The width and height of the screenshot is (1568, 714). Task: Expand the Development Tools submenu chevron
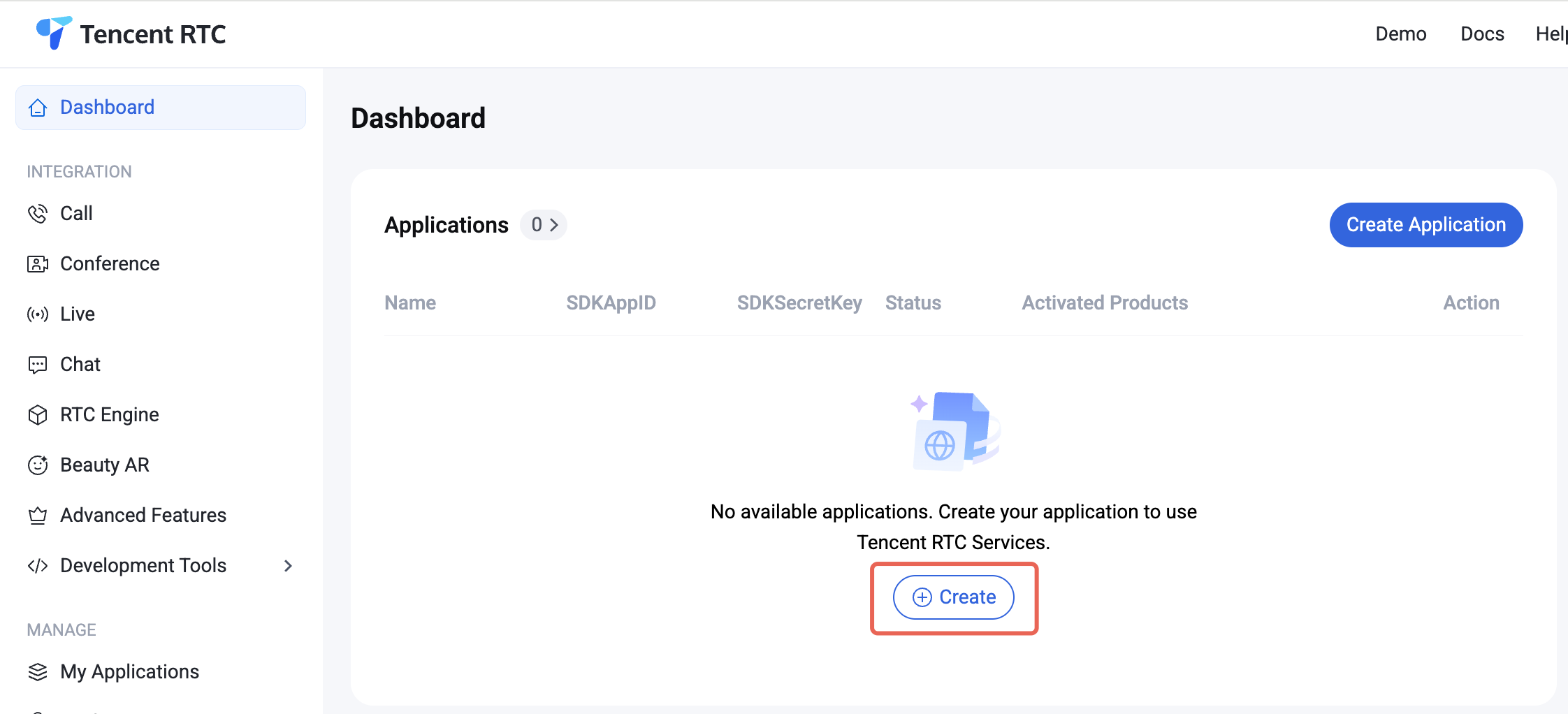288,566
